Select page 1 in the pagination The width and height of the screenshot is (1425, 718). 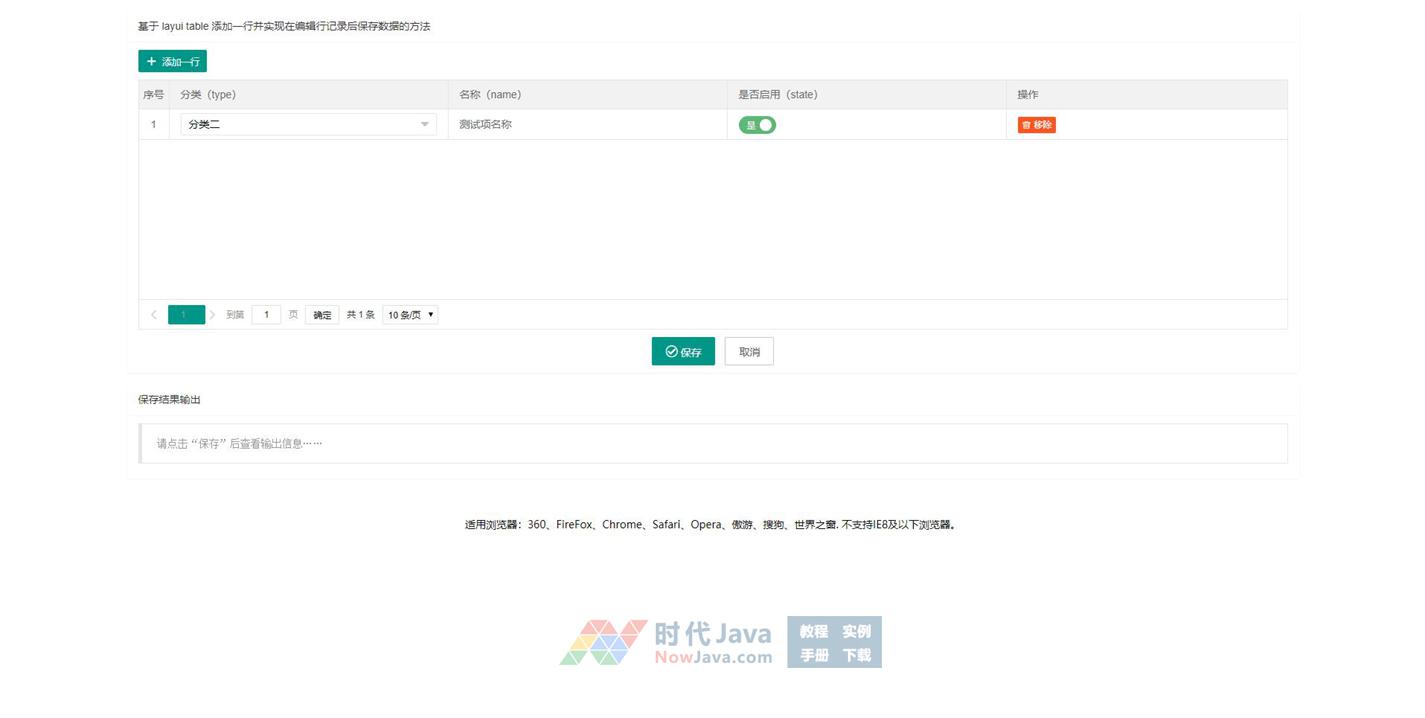click(x=186, y=315)
